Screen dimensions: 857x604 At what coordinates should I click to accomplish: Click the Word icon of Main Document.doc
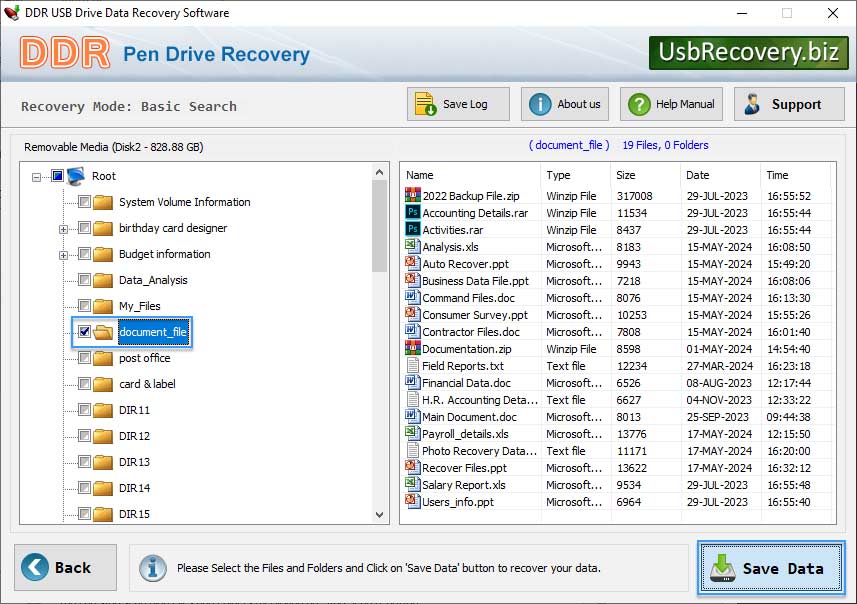pos(413,415)
